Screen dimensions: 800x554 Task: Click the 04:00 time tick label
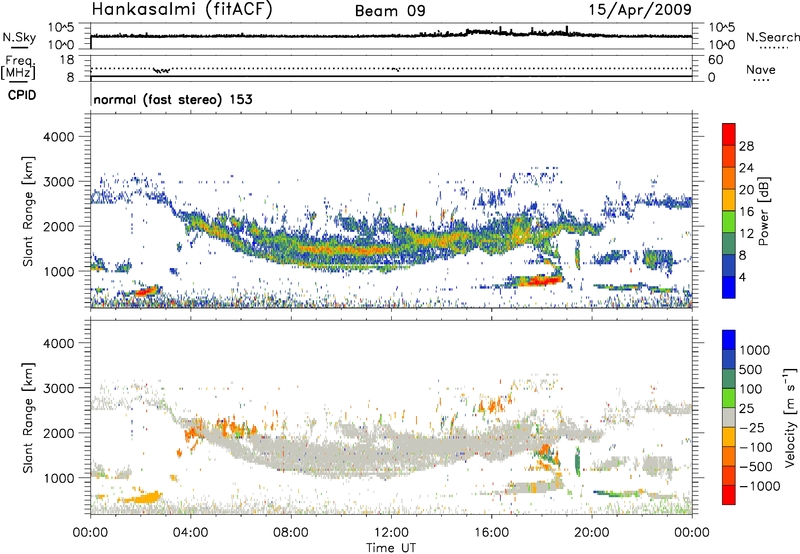(190, 533)
